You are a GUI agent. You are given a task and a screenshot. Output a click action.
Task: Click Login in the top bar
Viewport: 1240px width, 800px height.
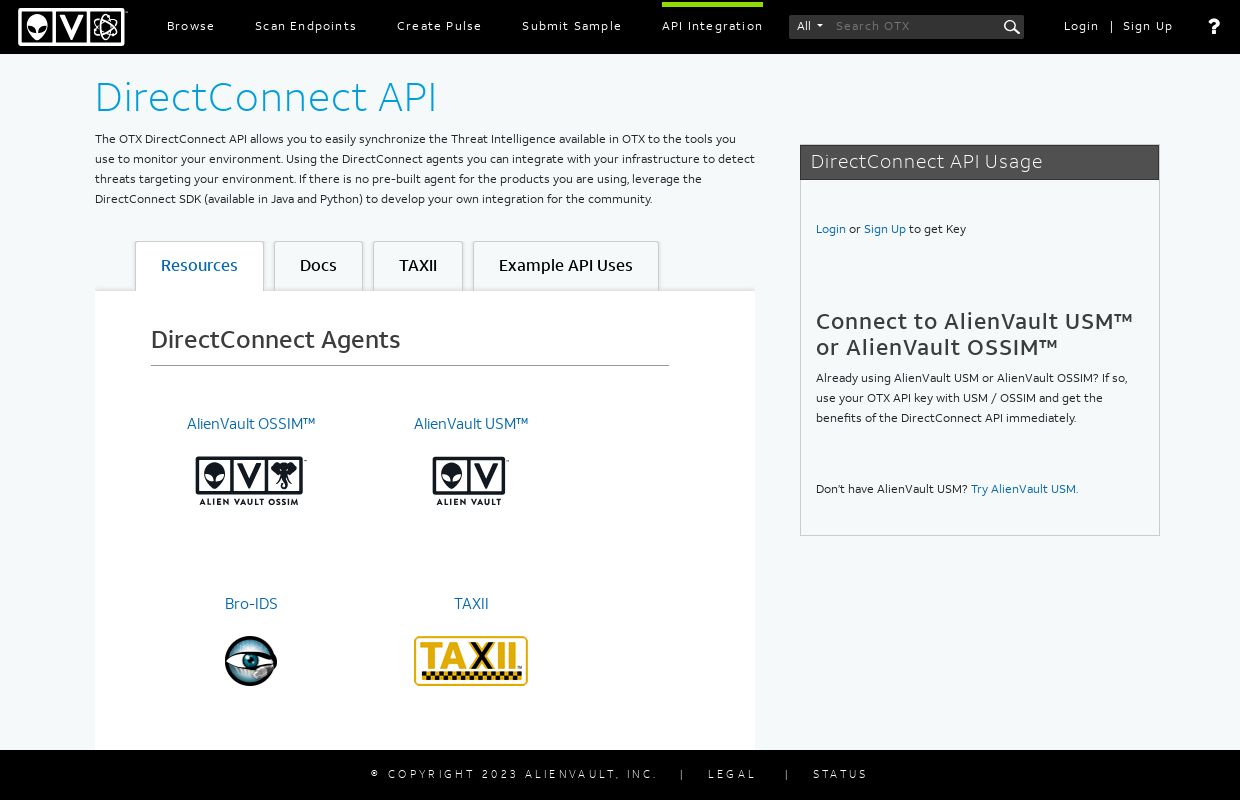[x=1081, y=27]
